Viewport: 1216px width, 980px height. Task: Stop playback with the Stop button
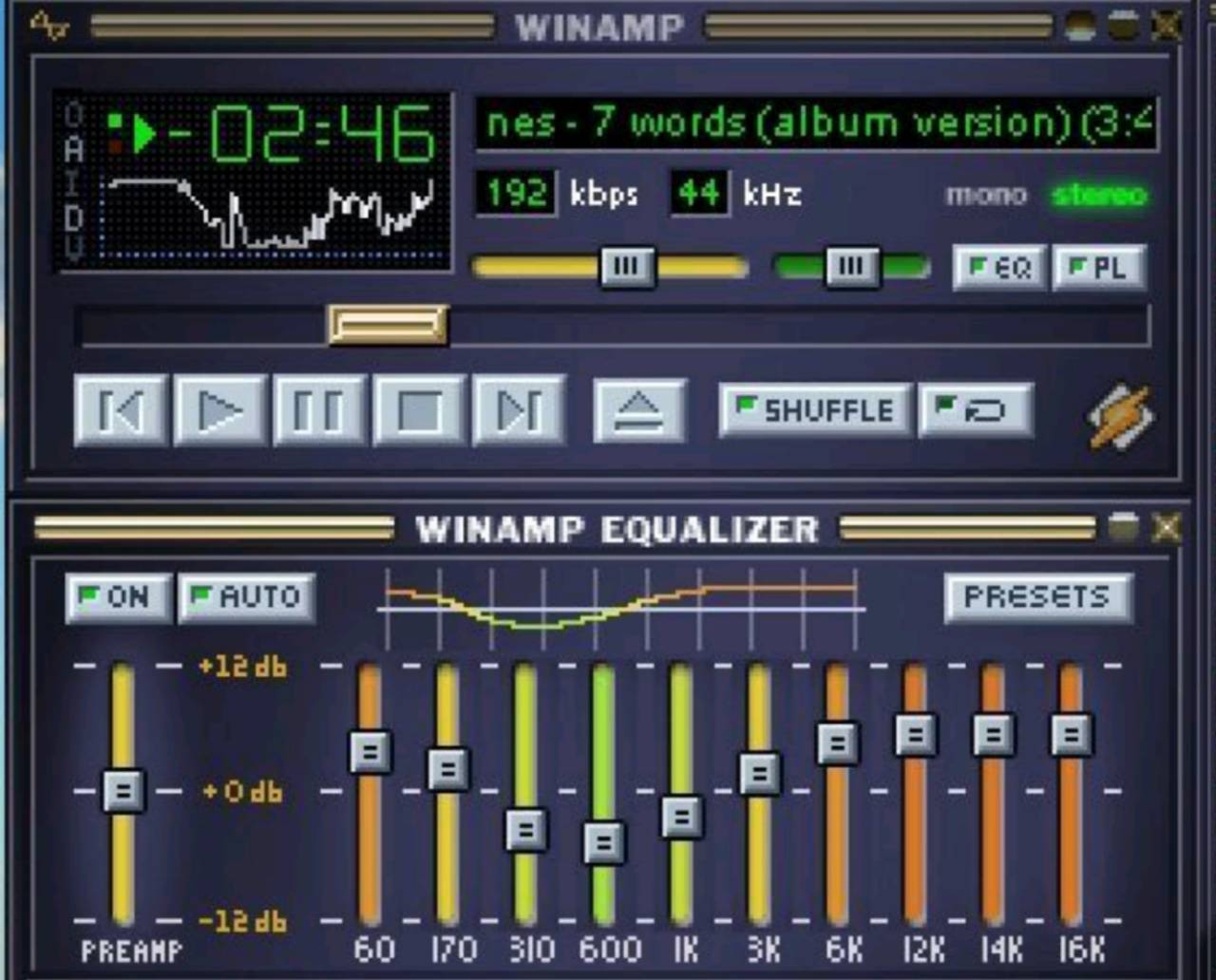418,410
